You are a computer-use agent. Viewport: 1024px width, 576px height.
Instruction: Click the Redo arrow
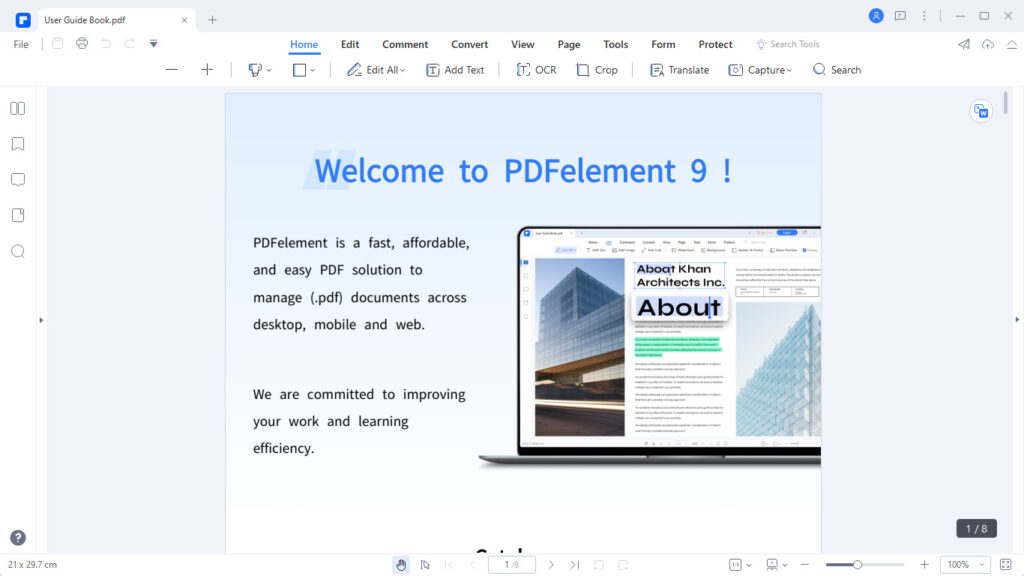tap(129, 43)
